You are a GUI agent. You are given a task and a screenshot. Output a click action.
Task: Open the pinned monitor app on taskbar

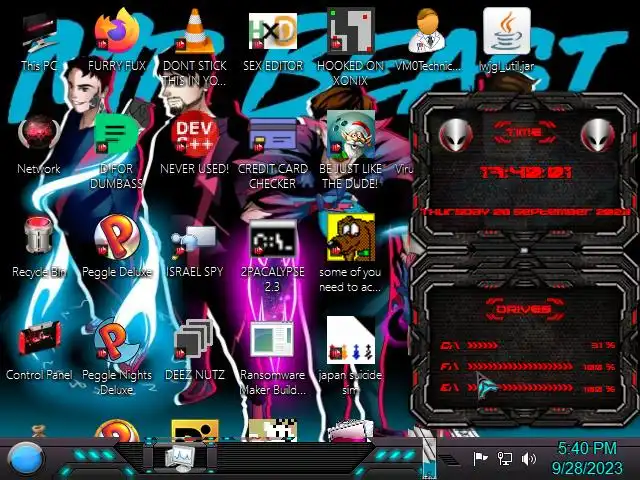coord(180,458)
